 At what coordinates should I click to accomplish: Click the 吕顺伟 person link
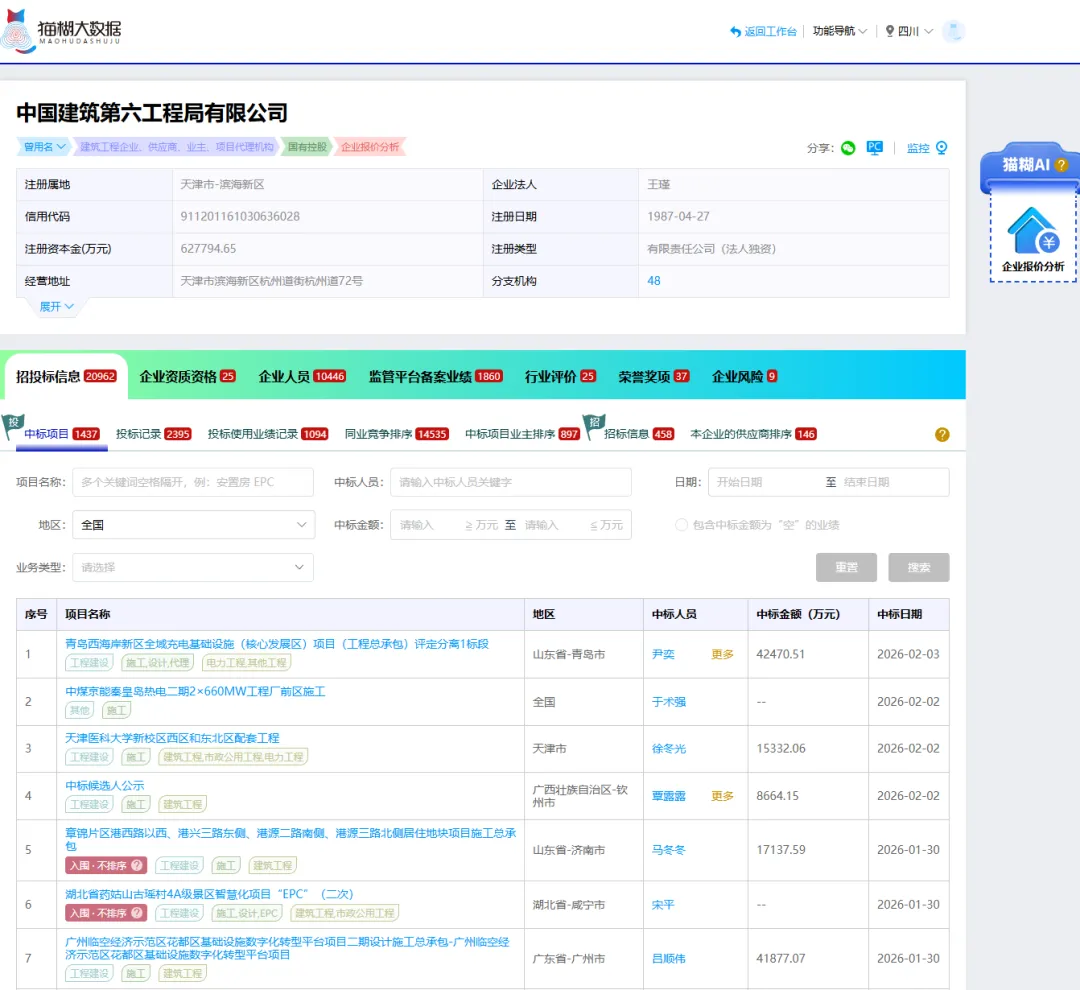click(x=669, y=959)
